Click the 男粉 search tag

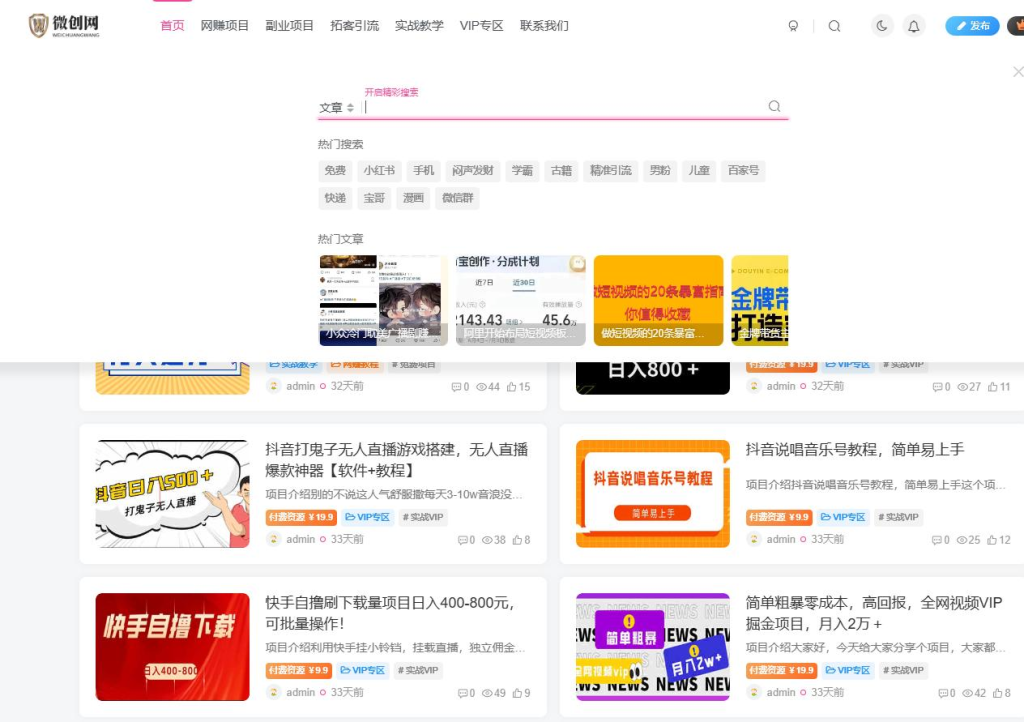point(660,170)
